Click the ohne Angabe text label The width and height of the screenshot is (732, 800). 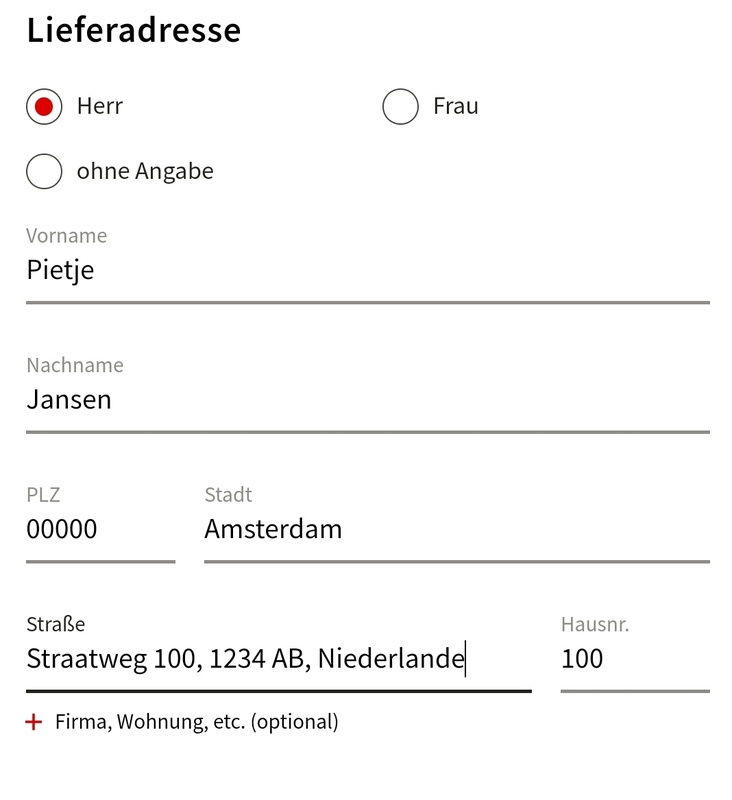tap(145, 171)
